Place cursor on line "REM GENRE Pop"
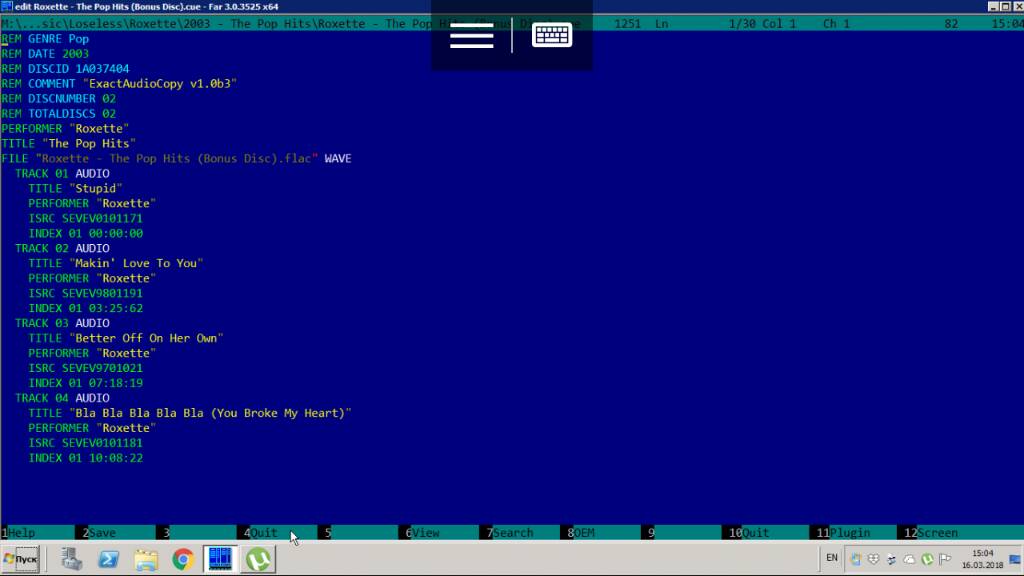The height and width of the screenshot is (576, 1024). pyautogui.click(x=45, y=39)
